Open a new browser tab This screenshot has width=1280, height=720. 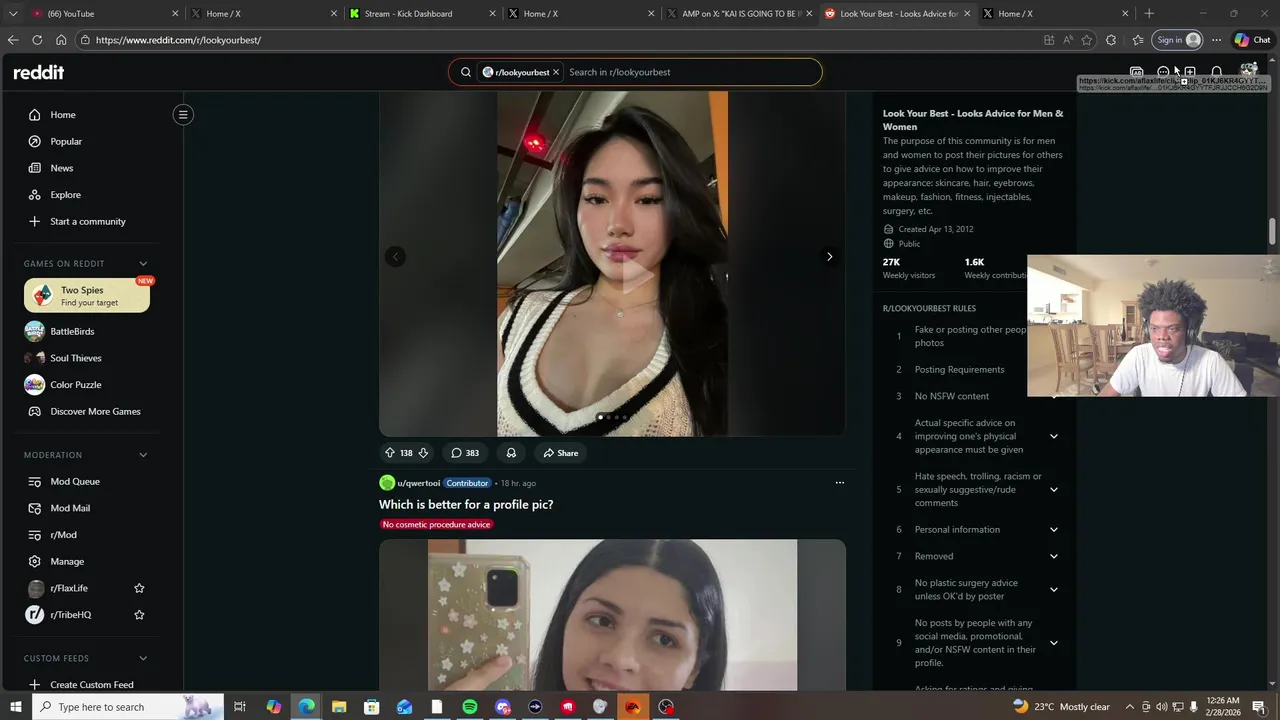pos(1149,14)
